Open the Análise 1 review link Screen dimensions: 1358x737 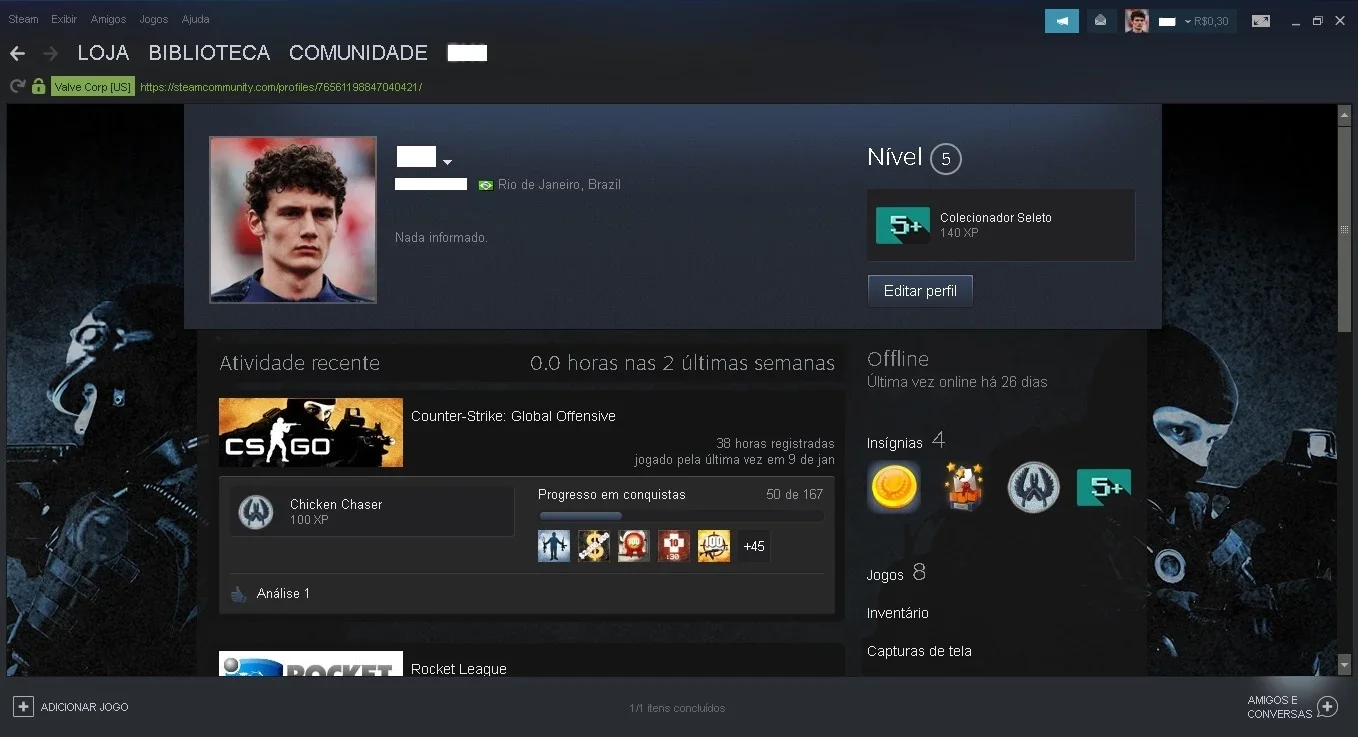pos(283,594)
